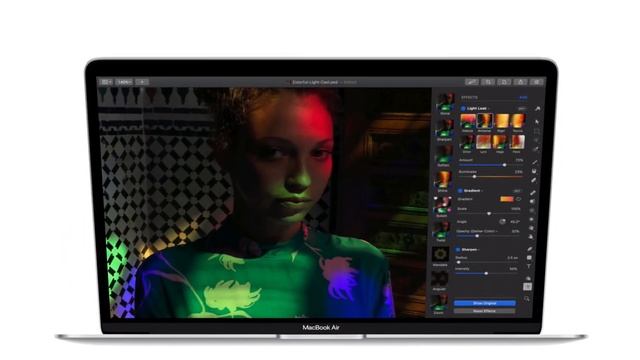This screenshot has height=360, width=640.
Task: Click the reverse gradient icon beside the swatch
Action: click(518, 199)
